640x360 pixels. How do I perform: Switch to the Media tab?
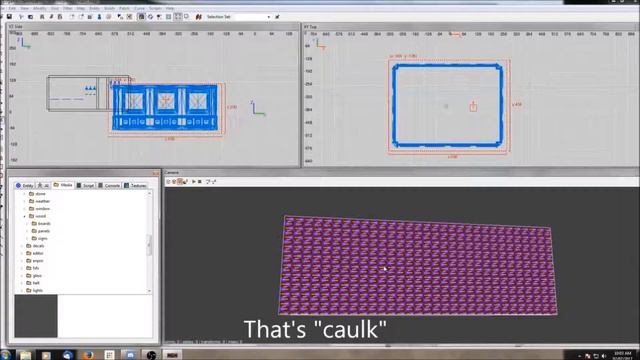[x=63, y=185]
